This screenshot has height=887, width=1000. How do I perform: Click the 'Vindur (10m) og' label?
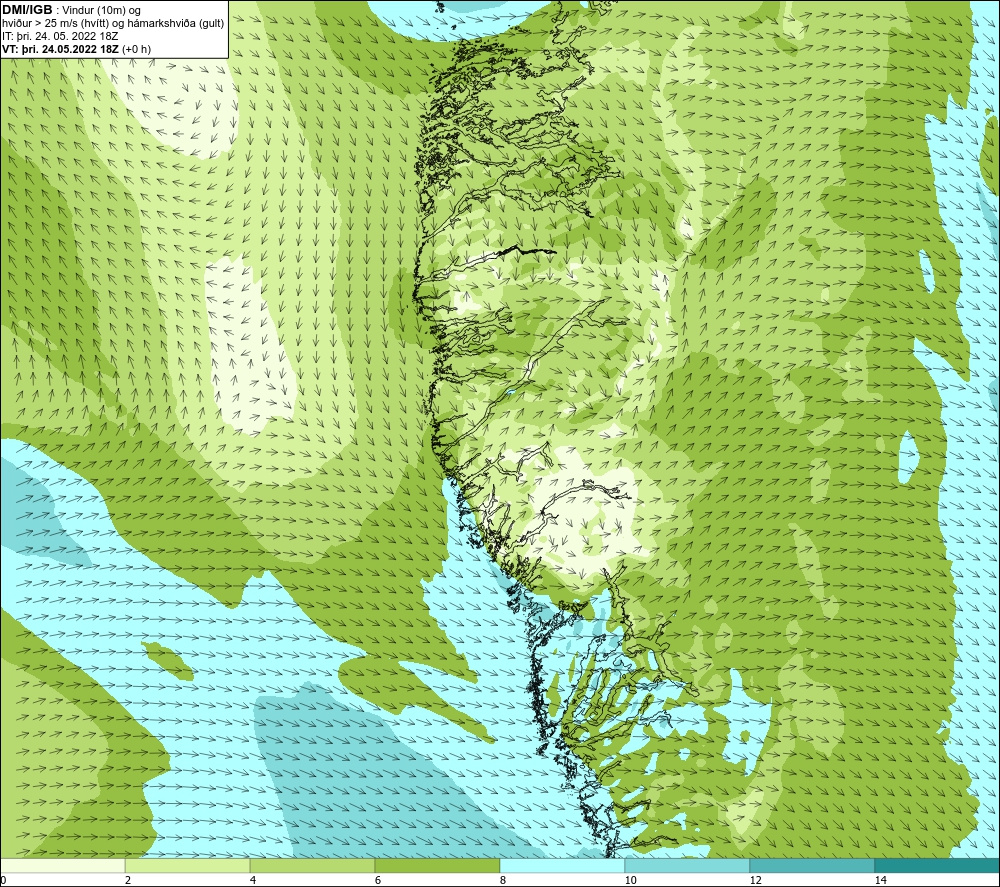coord(103,11)
